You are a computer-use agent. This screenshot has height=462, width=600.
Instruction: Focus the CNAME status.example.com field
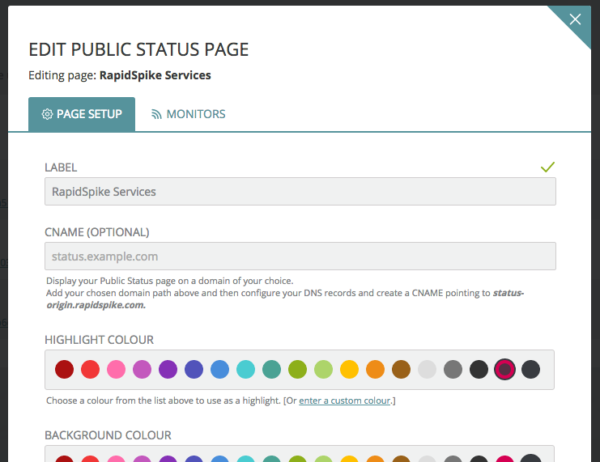[x=300, y=256]
